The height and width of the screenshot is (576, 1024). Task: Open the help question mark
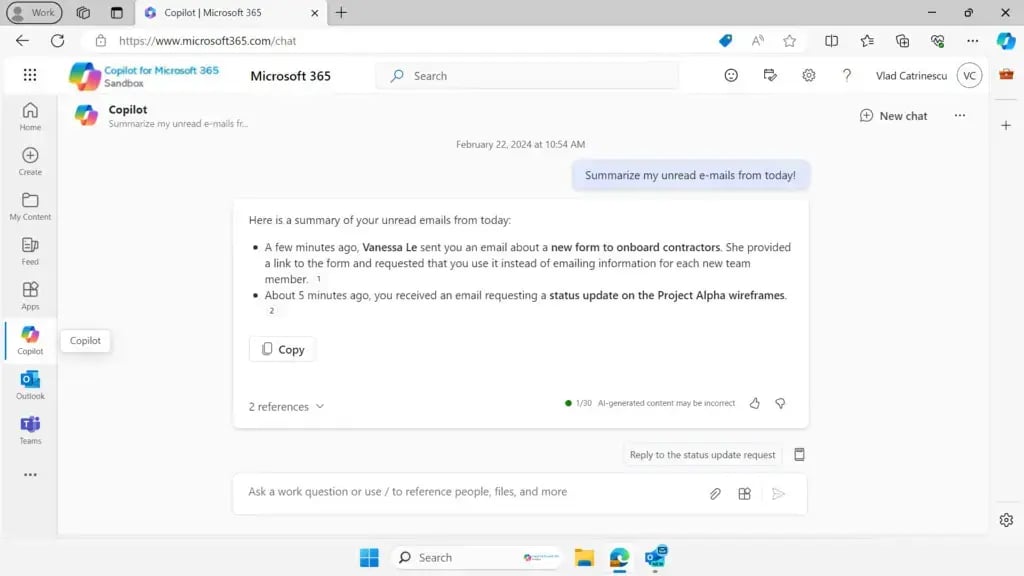[x=846, y=75]
